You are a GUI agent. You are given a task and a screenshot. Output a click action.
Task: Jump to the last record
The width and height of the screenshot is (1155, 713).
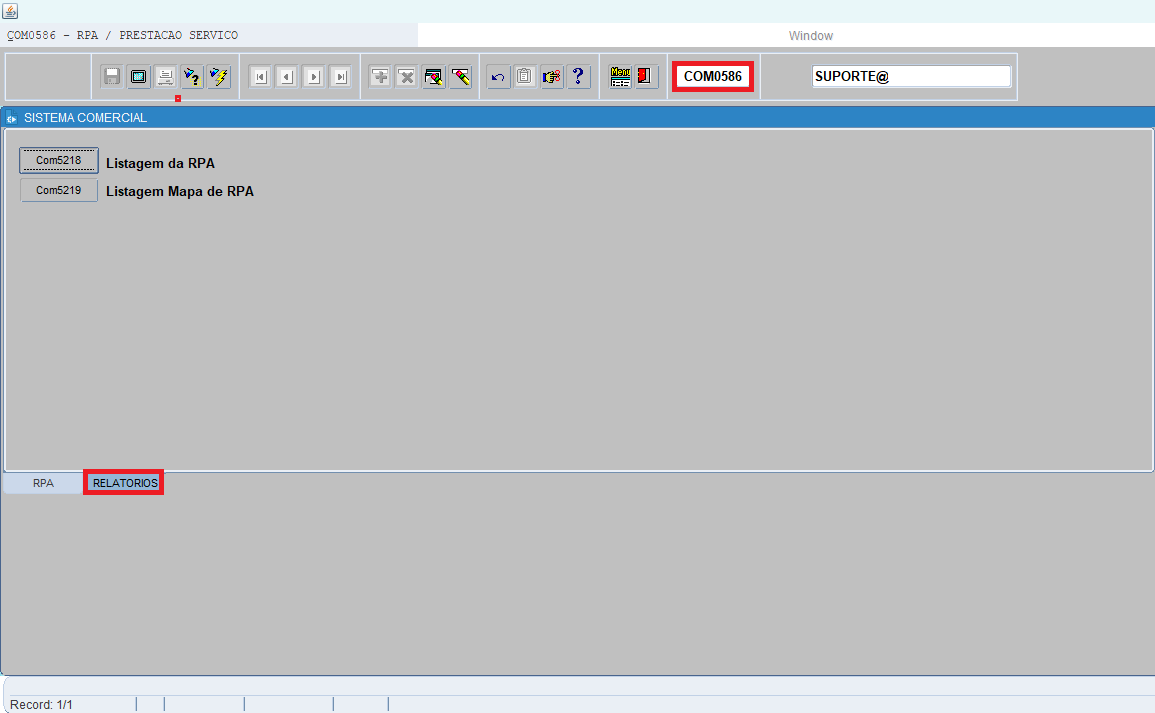pos(341,77)
